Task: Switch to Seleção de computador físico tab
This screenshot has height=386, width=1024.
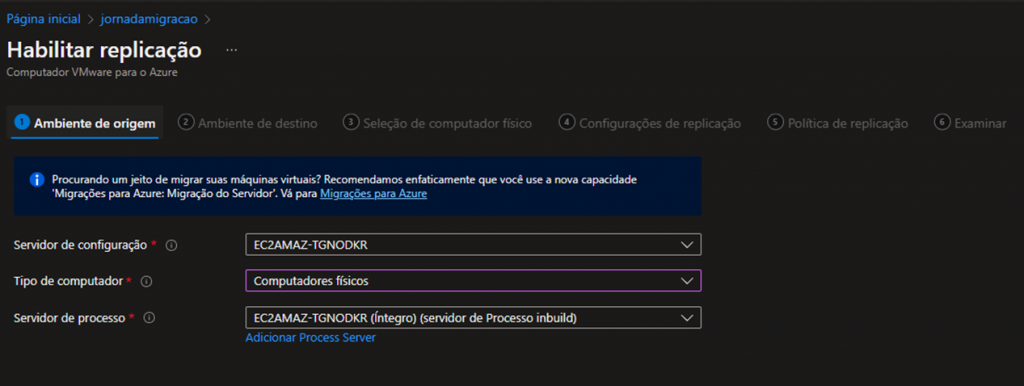Action: (438, 123)
